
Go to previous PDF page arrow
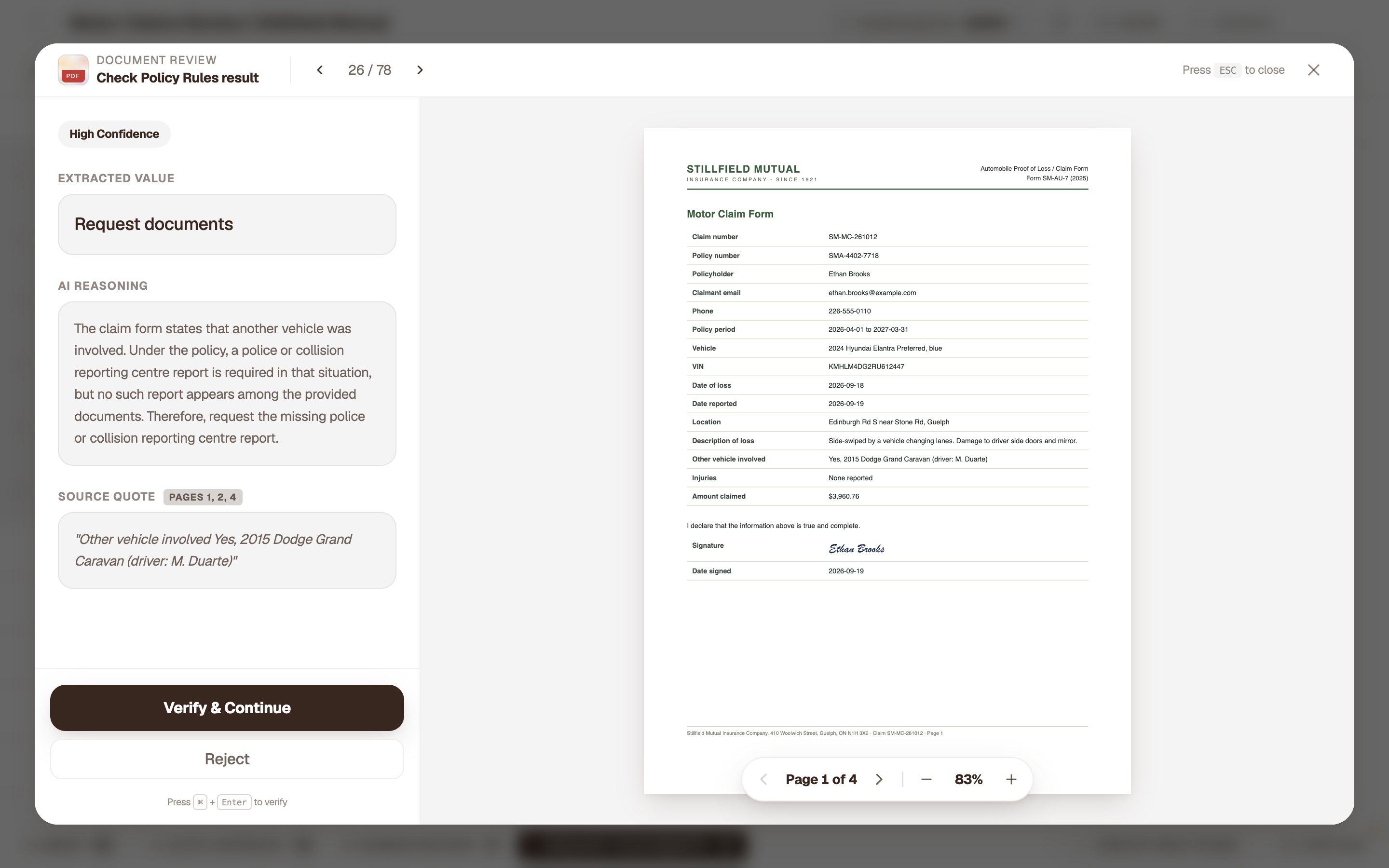point(763,779)
